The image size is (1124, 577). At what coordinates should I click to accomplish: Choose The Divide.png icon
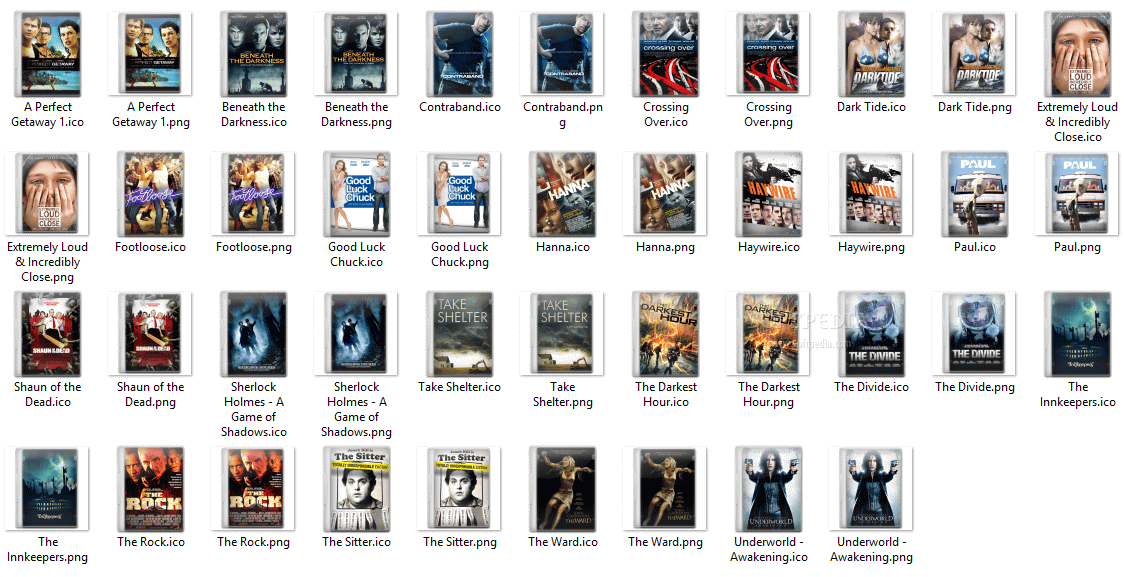[975, 334]
